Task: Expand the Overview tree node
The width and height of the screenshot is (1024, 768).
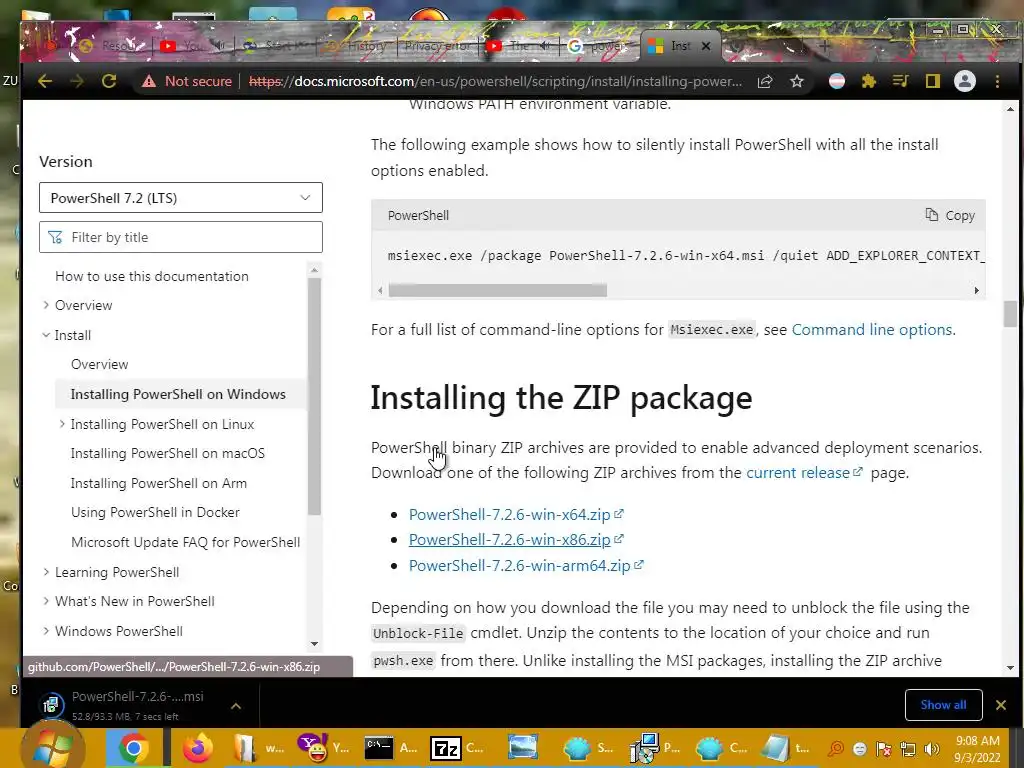Action: (x=46, y=305)
